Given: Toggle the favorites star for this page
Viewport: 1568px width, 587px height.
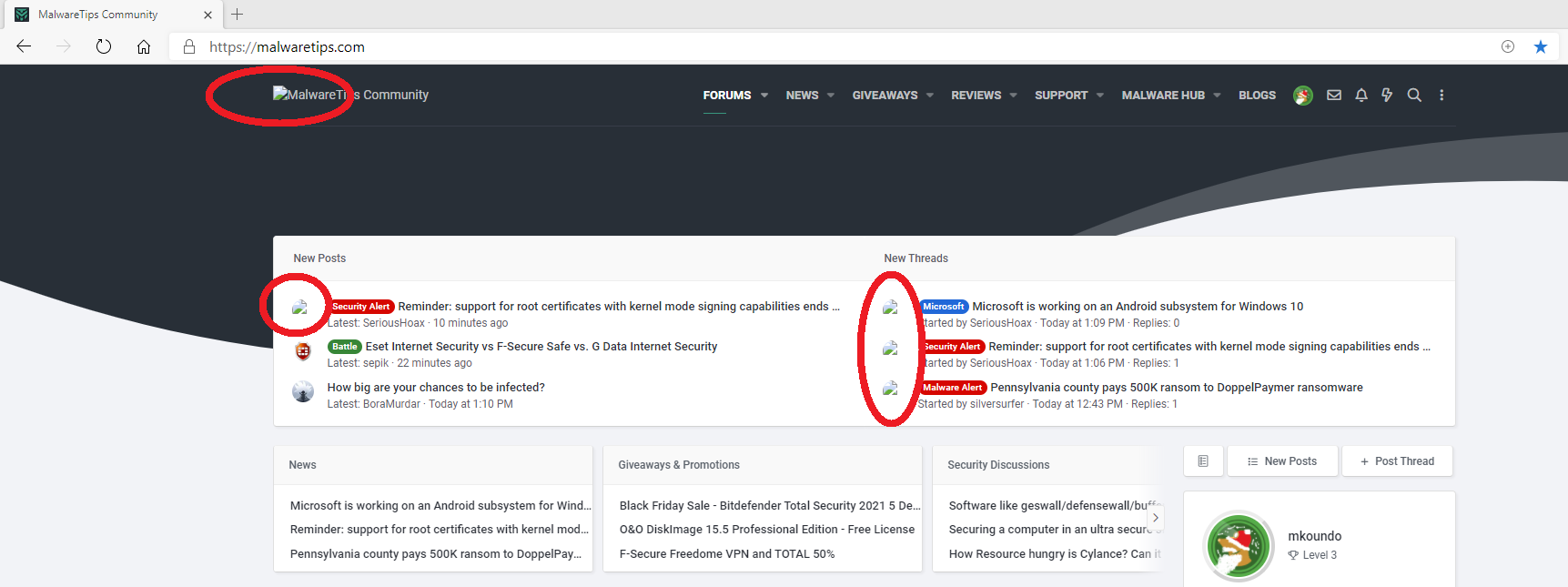Looking at the screenshot, I should tap(1541, 46).
